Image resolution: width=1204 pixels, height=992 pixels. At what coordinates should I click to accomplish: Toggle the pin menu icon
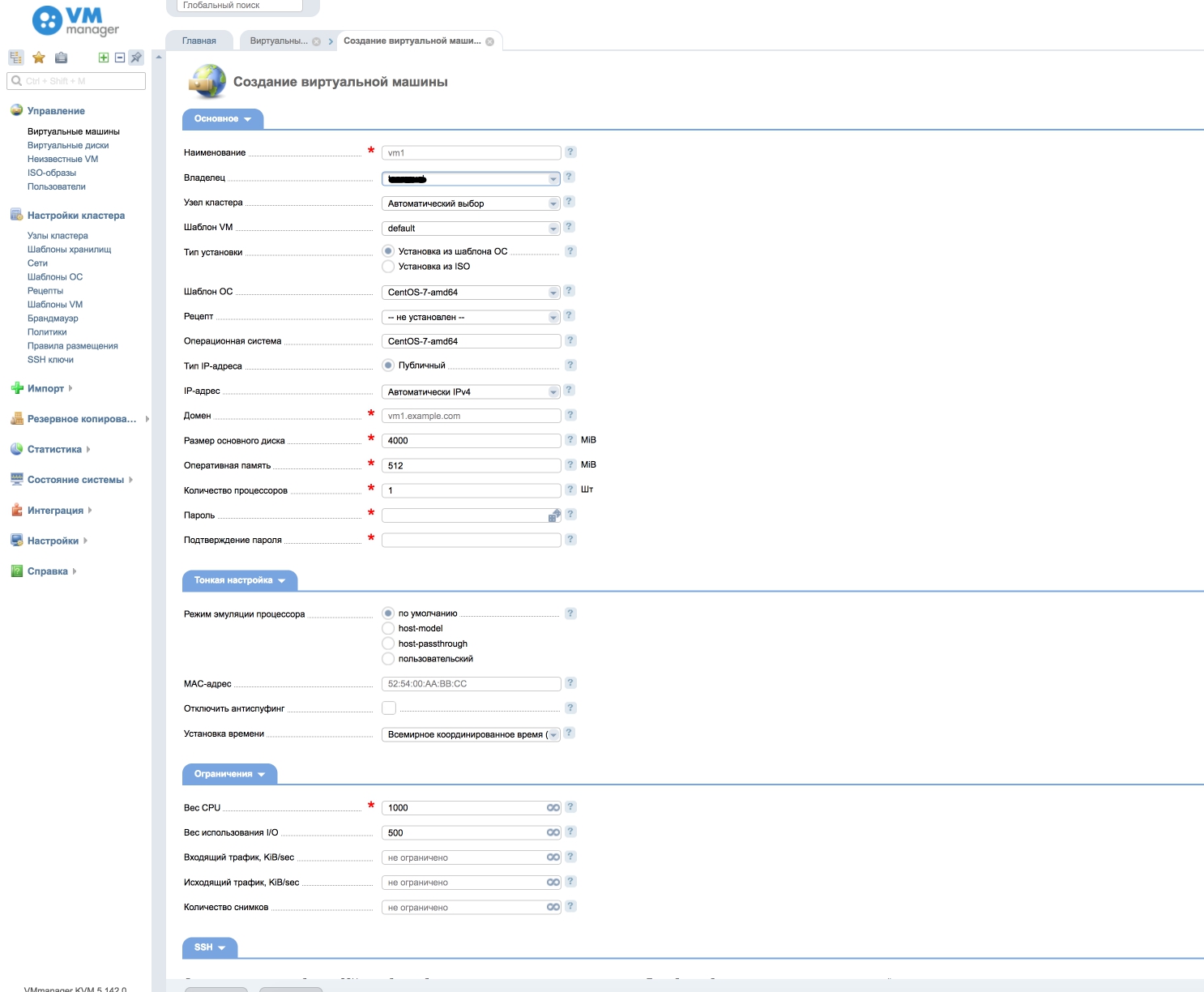[136, 58]
